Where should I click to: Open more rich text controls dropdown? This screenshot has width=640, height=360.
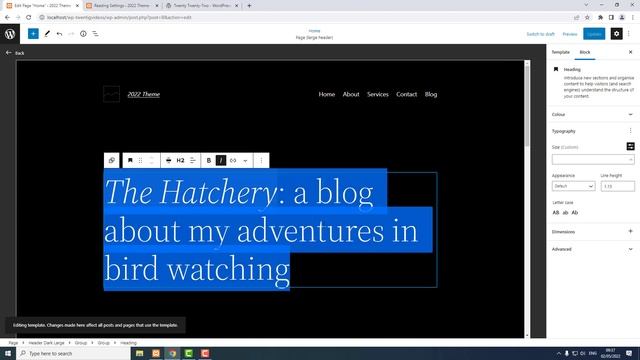245,160
